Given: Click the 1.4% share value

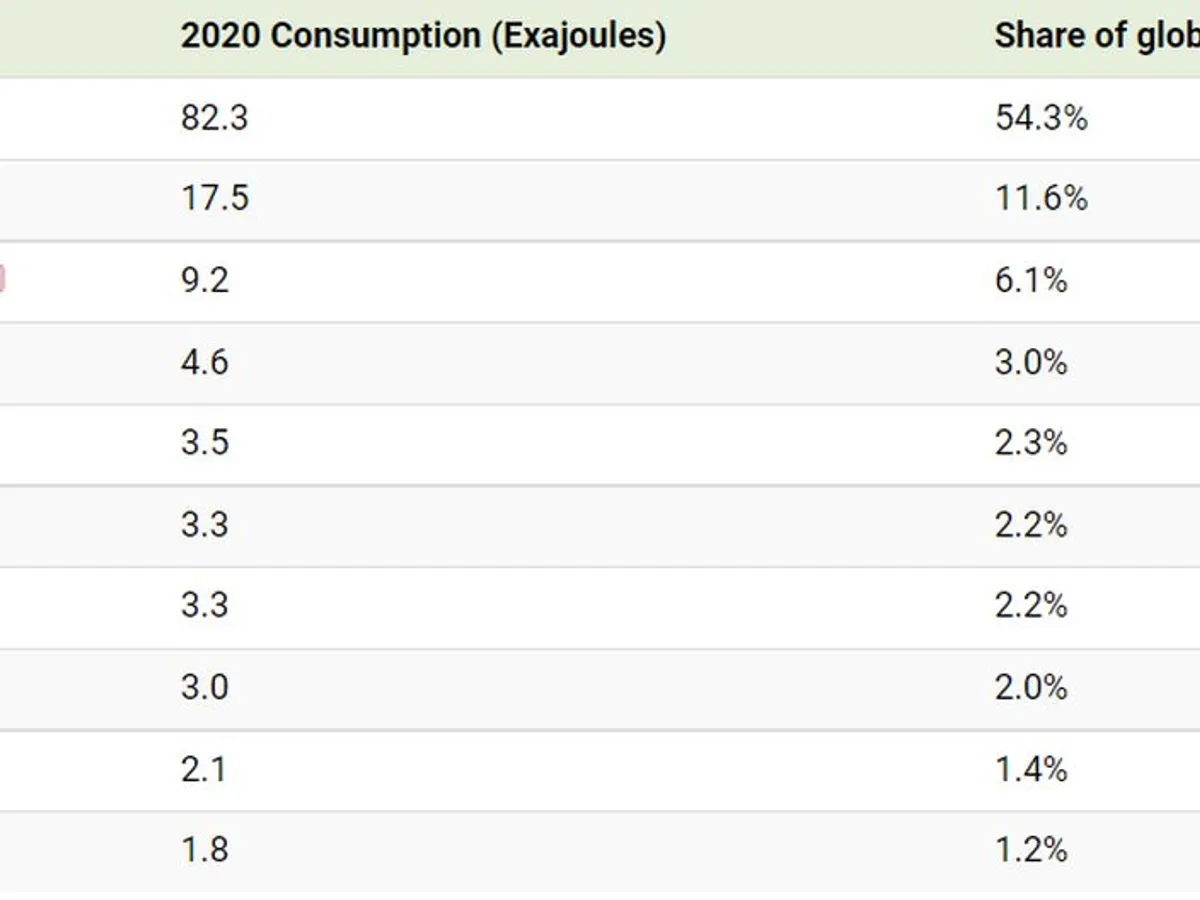Looking at the screenshot, I should tap(1031, 770).
